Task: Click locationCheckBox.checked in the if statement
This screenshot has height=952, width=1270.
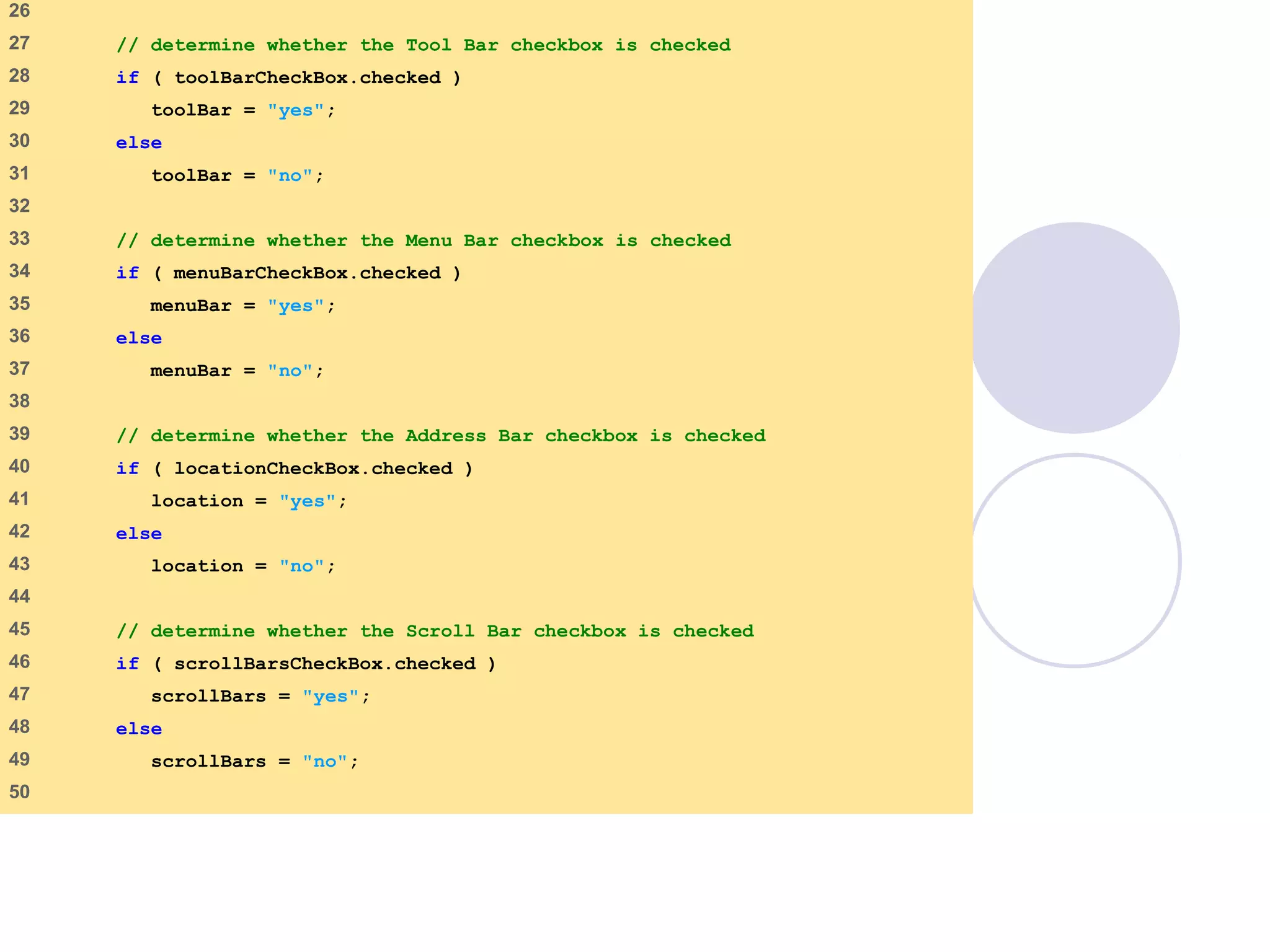Action: [313, 469]
